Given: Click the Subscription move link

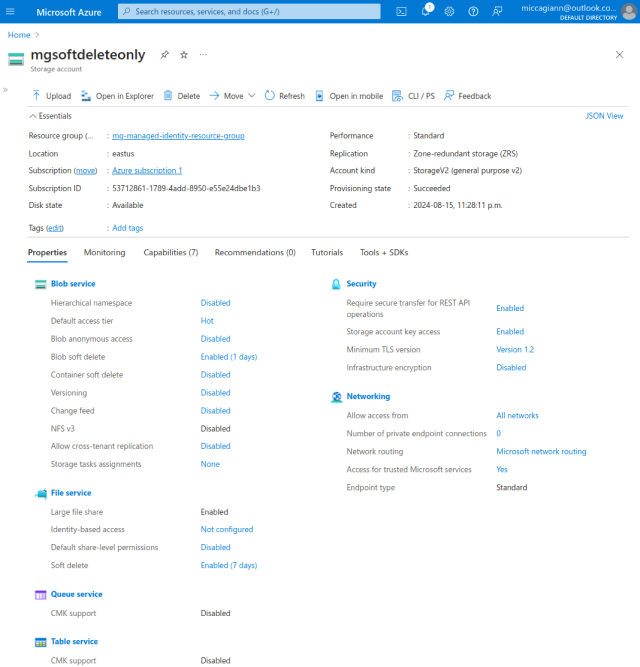Looking at the screenshot, I should (85, 171).
